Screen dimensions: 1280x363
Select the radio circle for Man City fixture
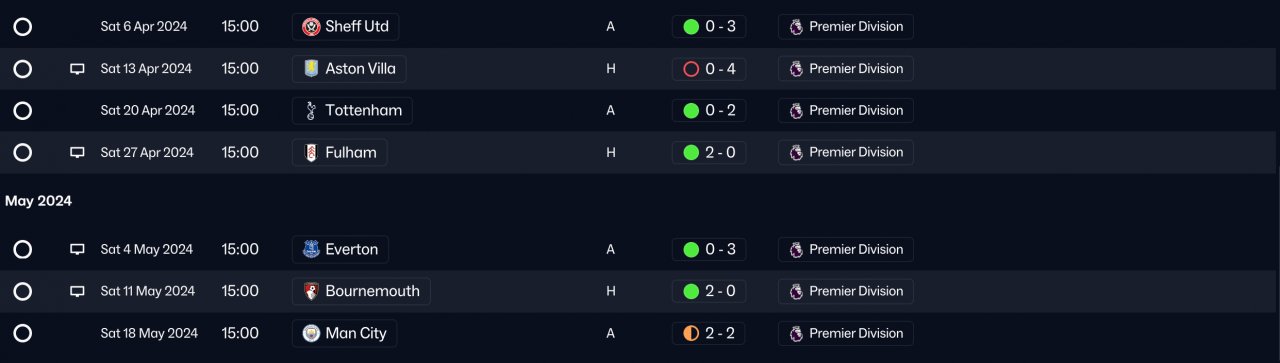click(22, 333)
